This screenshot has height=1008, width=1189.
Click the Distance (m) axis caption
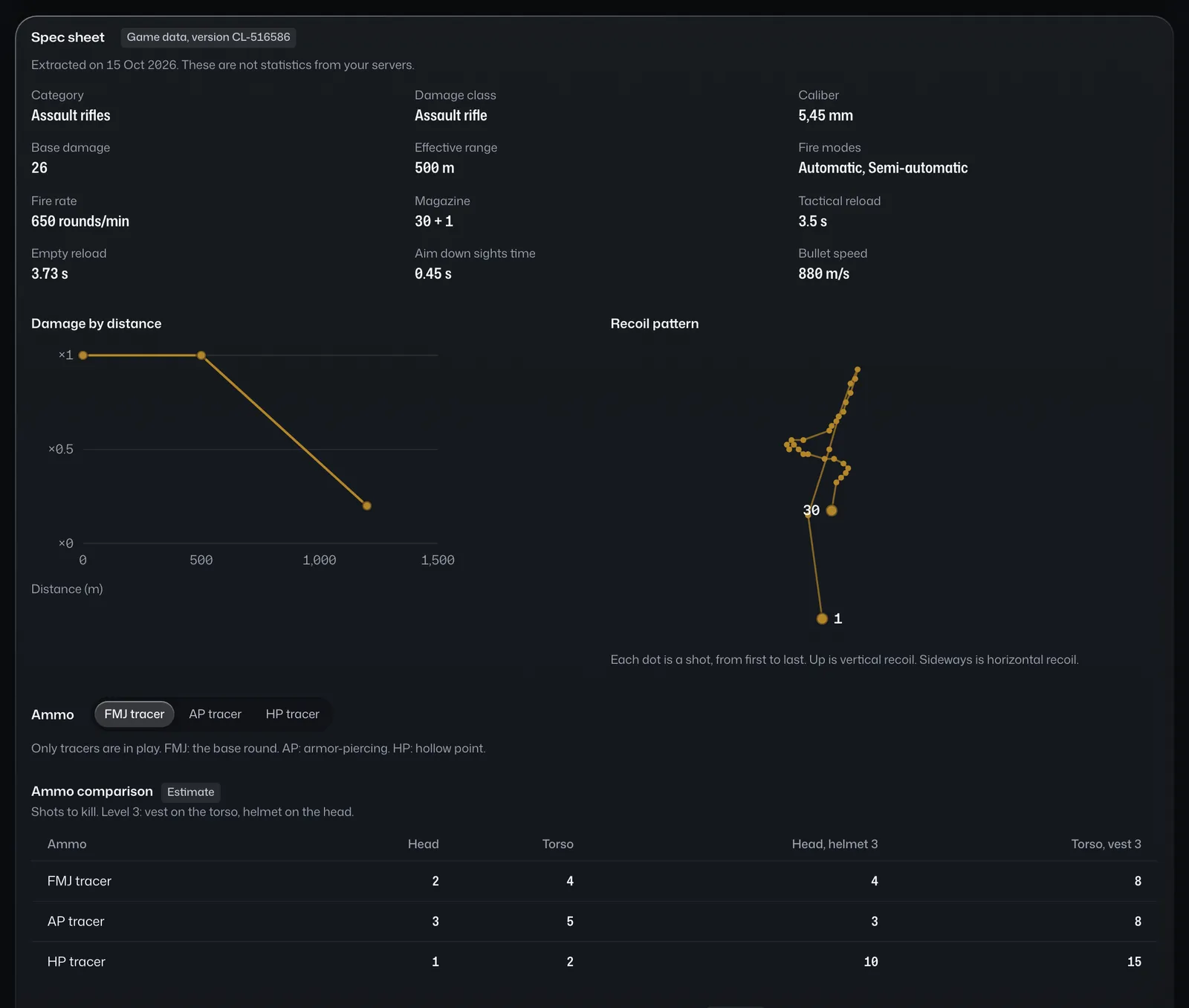(x=67, y=589)
